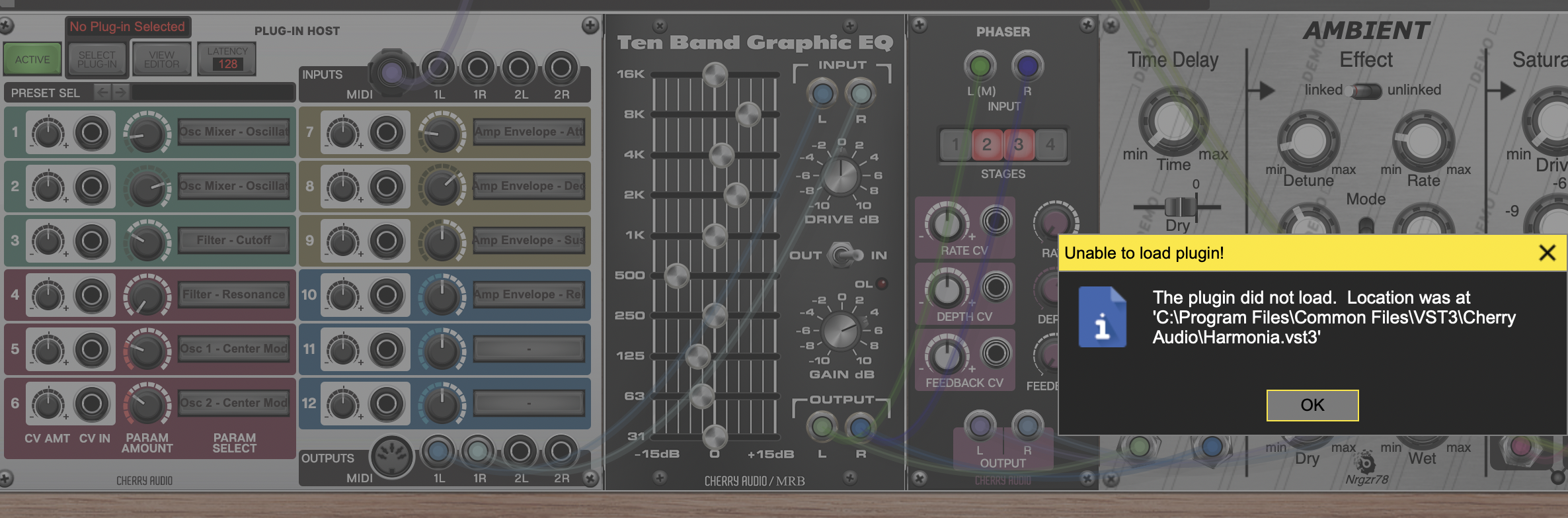Click OK in the Unable to load plugin dialog
The height and width of the screenshot is (518, 1568).
tap(1312, 405)
